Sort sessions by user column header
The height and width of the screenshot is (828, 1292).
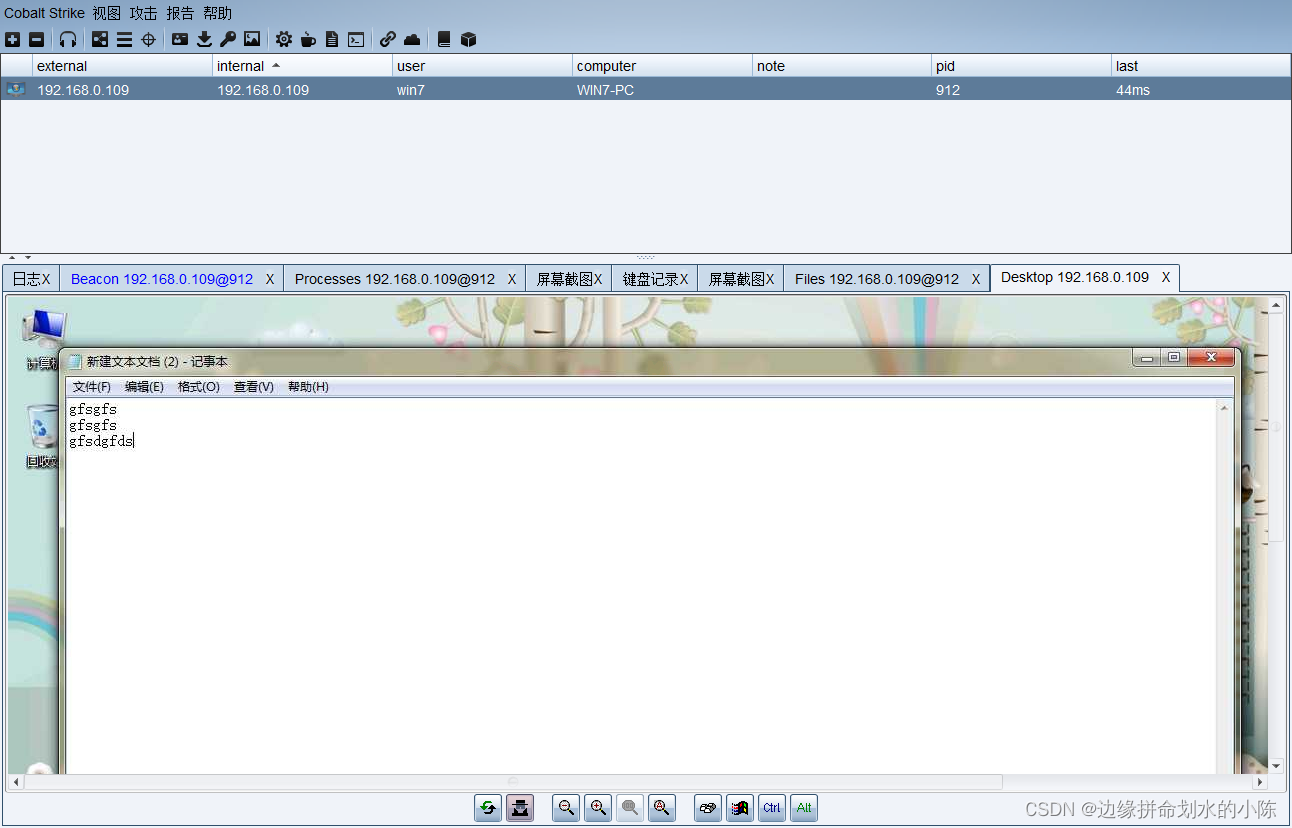point(482,66)
